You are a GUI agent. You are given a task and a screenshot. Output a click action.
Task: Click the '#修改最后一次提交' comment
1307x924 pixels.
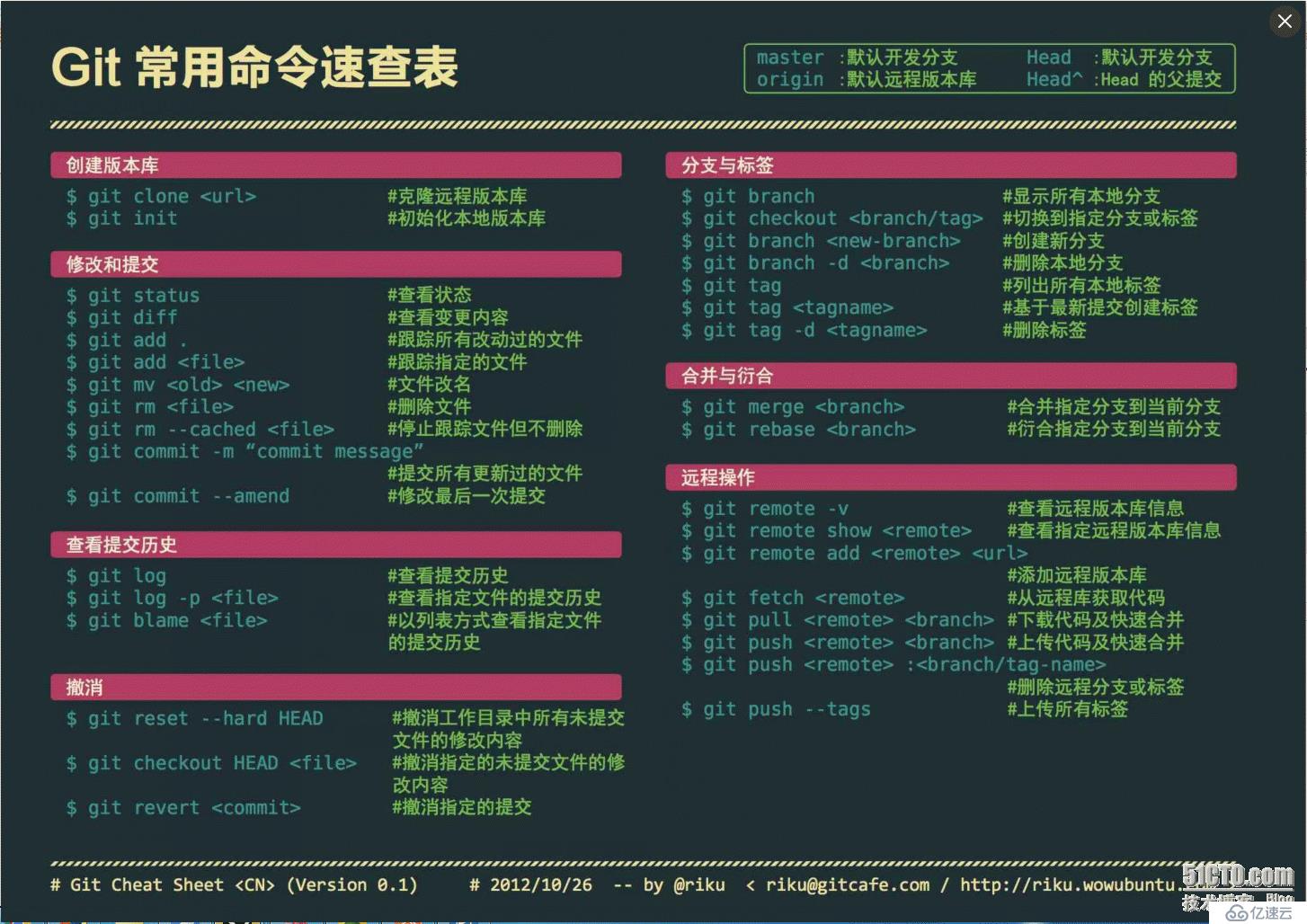pyautogui.click(x=467, y=496)
